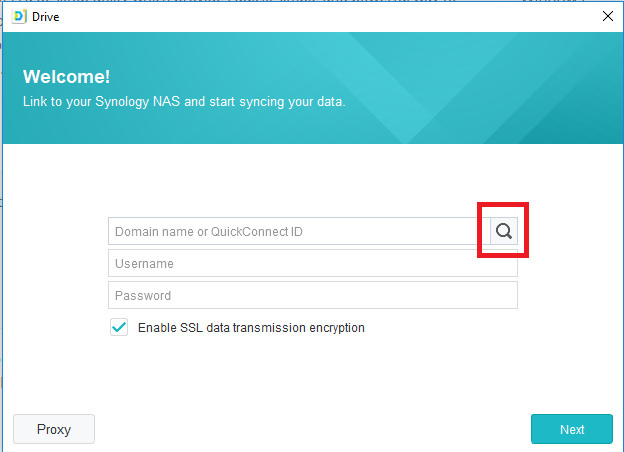Screen dimensions: 624x452
Task: Click into the Username field
Action: pos(313,263)
